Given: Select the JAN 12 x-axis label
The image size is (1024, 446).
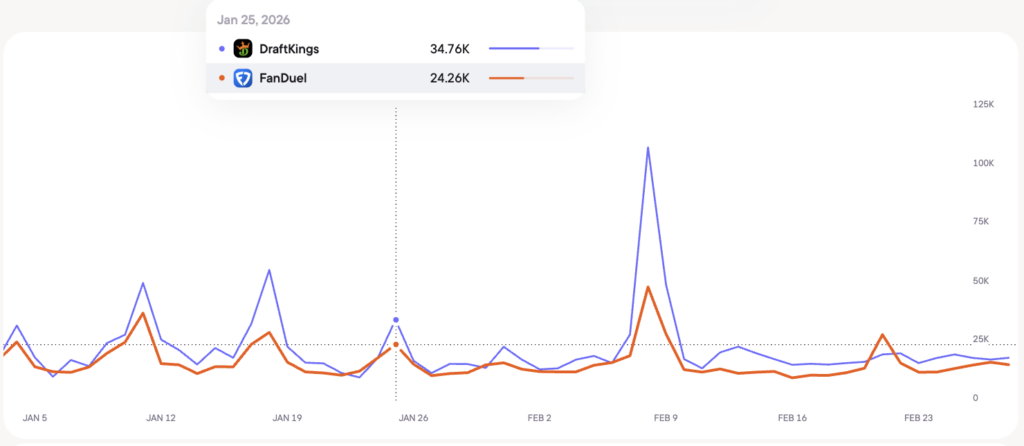Looking at the screenshot, I should click(161, 418).
